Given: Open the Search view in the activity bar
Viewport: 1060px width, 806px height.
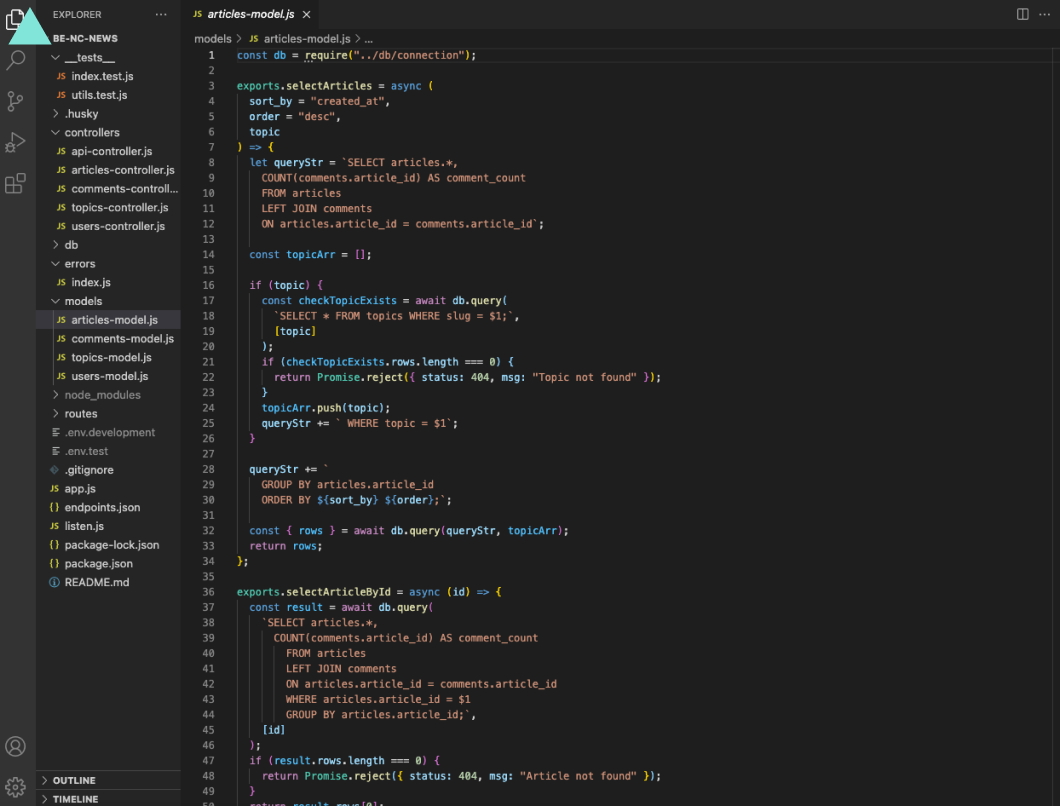Looking at the screenshot, I should [16, 60].
